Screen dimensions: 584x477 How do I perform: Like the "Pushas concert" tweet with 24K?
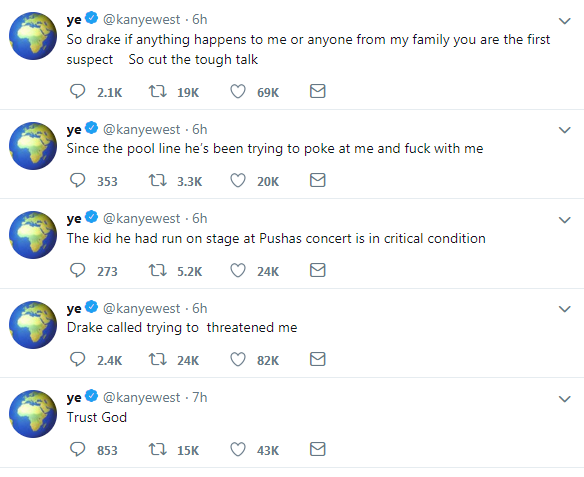point(238,270)
